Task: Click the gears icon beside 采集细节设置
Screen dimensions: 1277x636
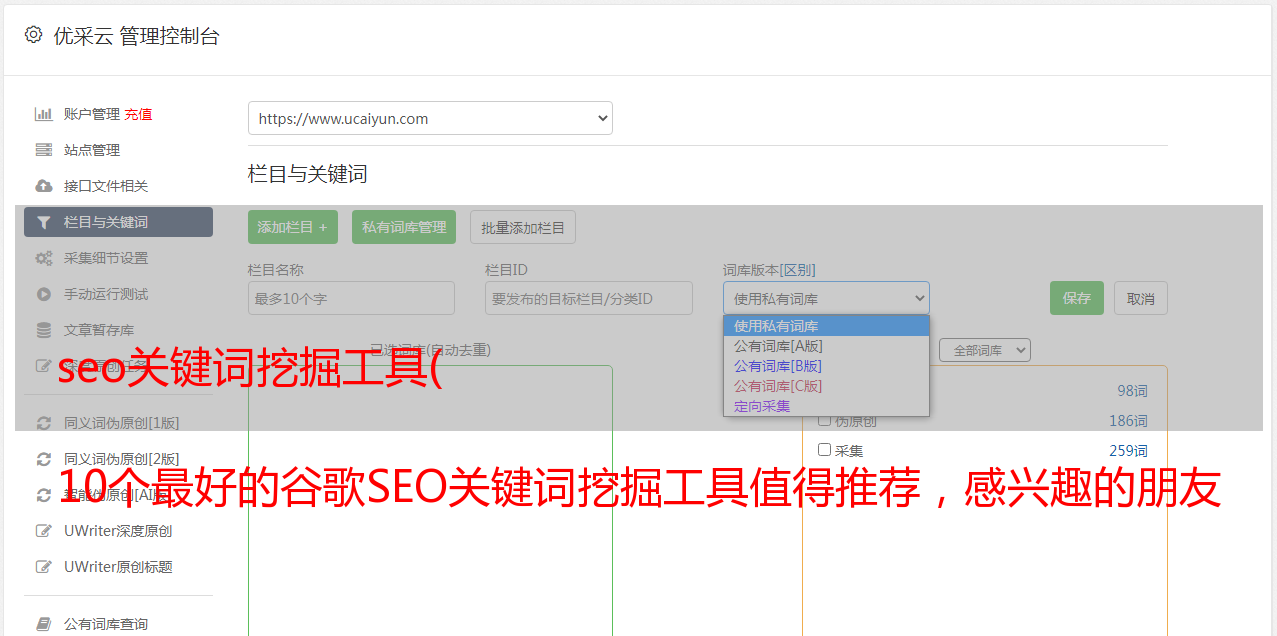Action: coord(44,258)
